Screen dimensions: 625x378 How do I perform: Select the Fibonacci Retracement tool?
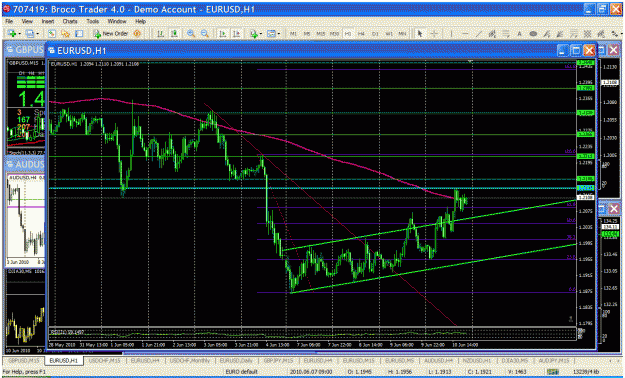click(x=506, y=34)
